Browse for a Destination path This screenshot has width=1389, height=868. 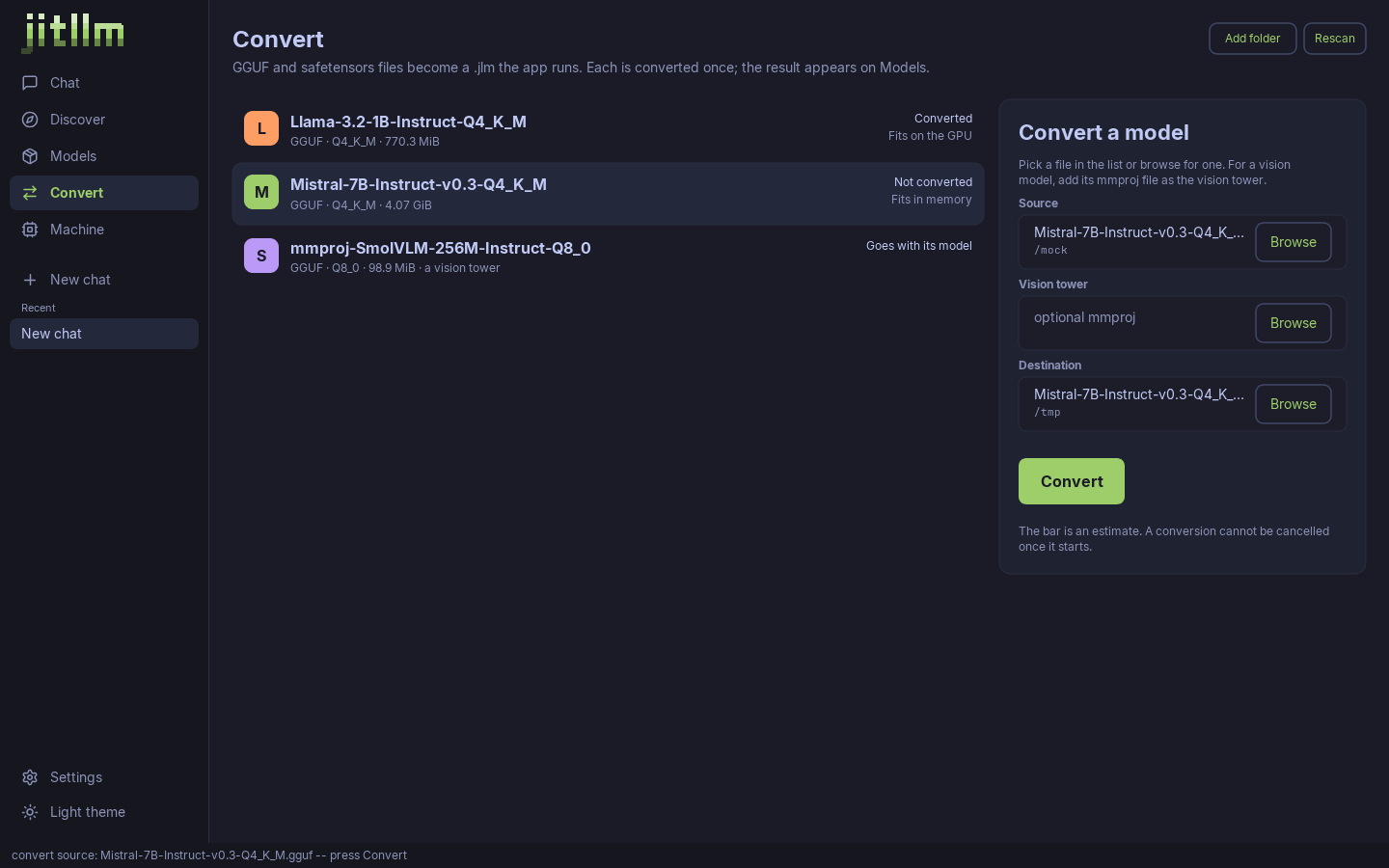[x=1294, y=404]
